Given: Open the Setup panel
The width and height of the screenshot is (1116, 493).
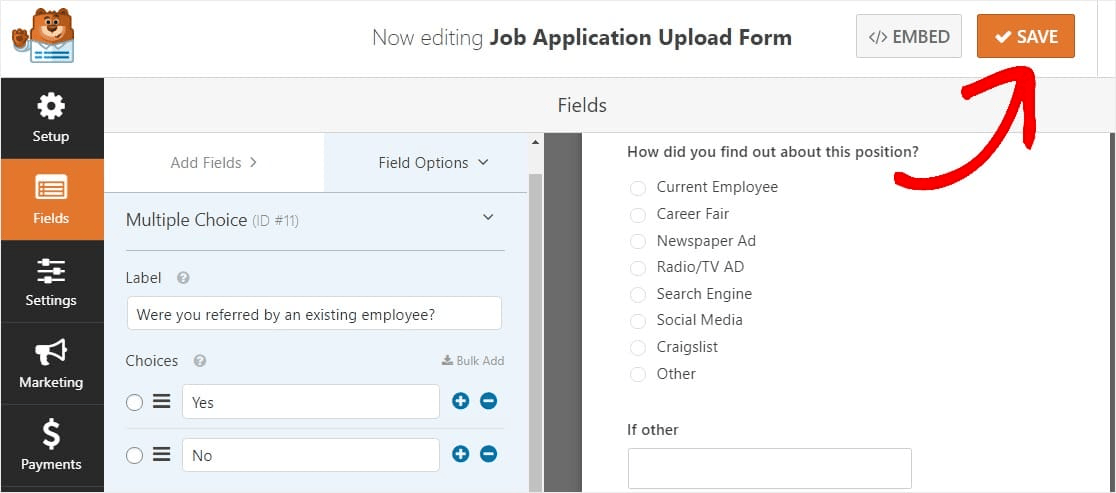Looking at the screenshot, I should tap(51, 118).
